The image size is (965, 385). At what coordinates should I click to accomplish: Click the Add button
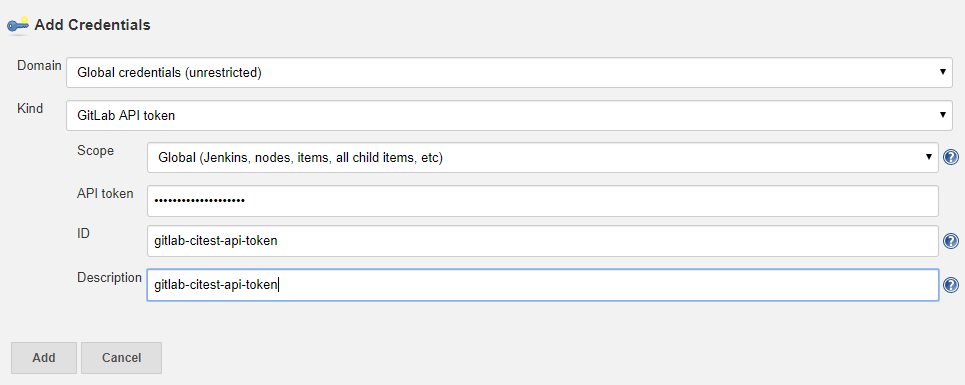[x=44, y=358]
